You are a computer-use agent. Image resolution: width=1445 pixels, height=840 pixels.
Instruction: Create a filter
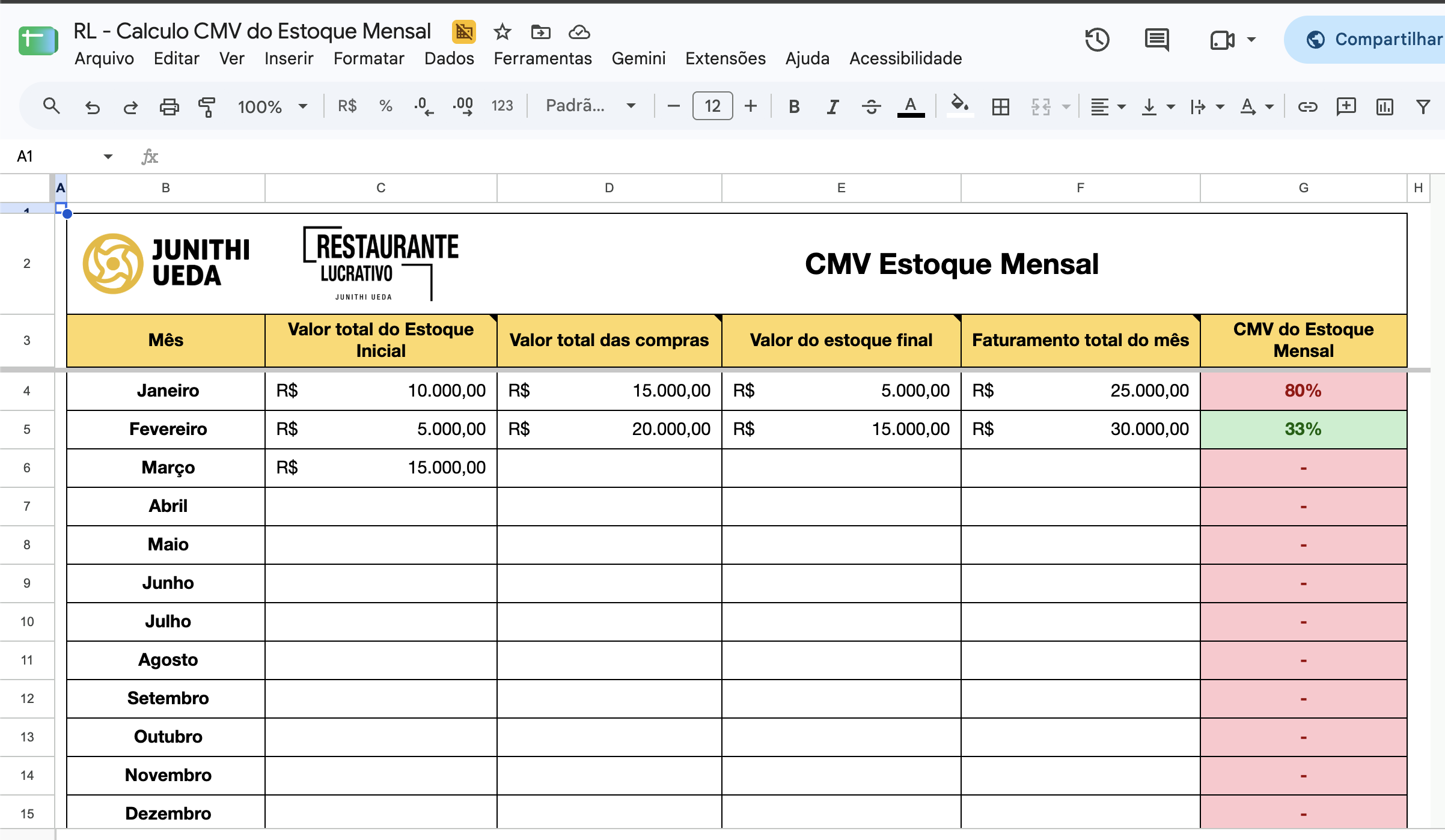[x=1423, y=106]
